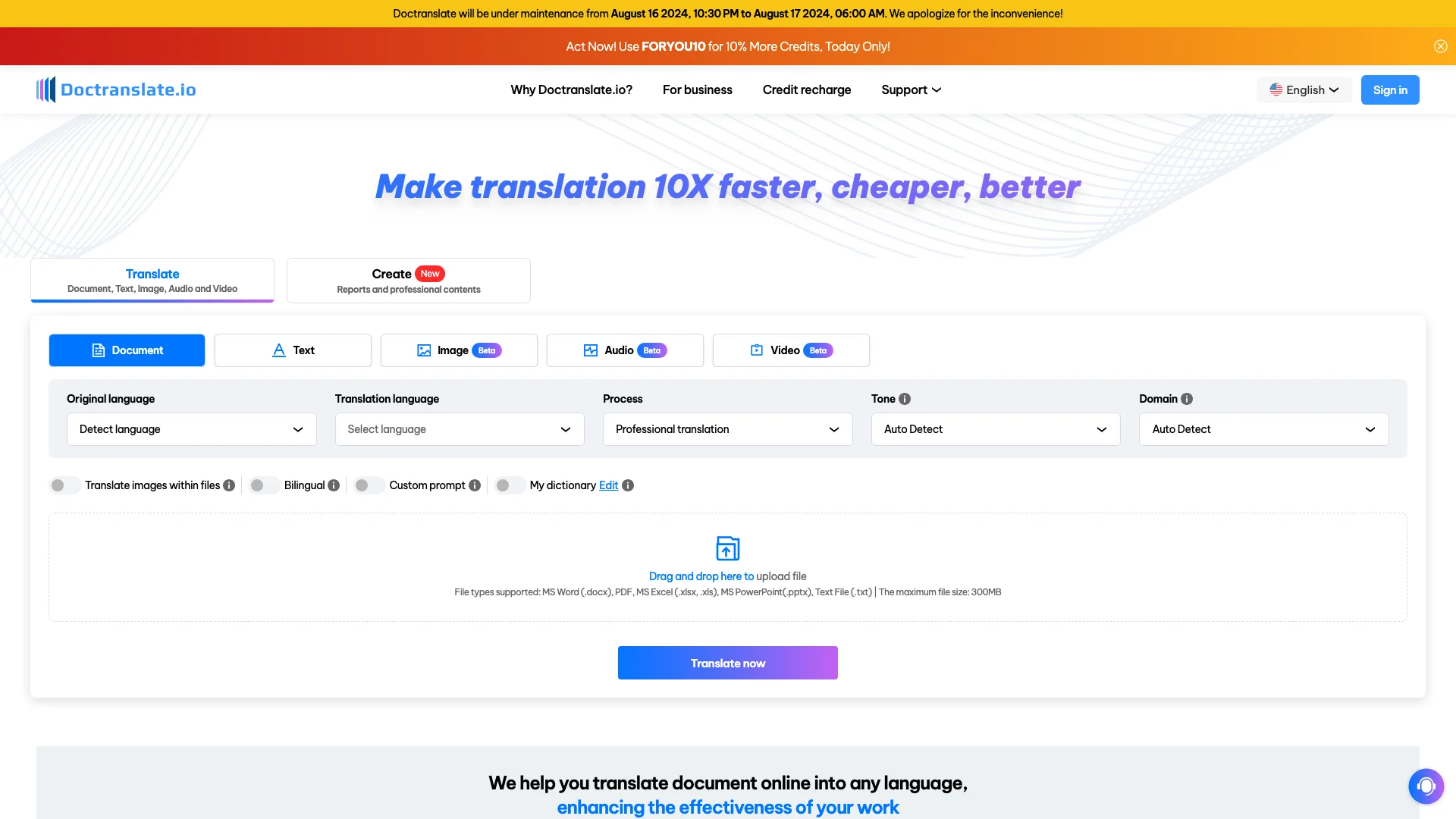Click the Translate now button
Screen dimensions: 1456x819
(x=727, y=663)
